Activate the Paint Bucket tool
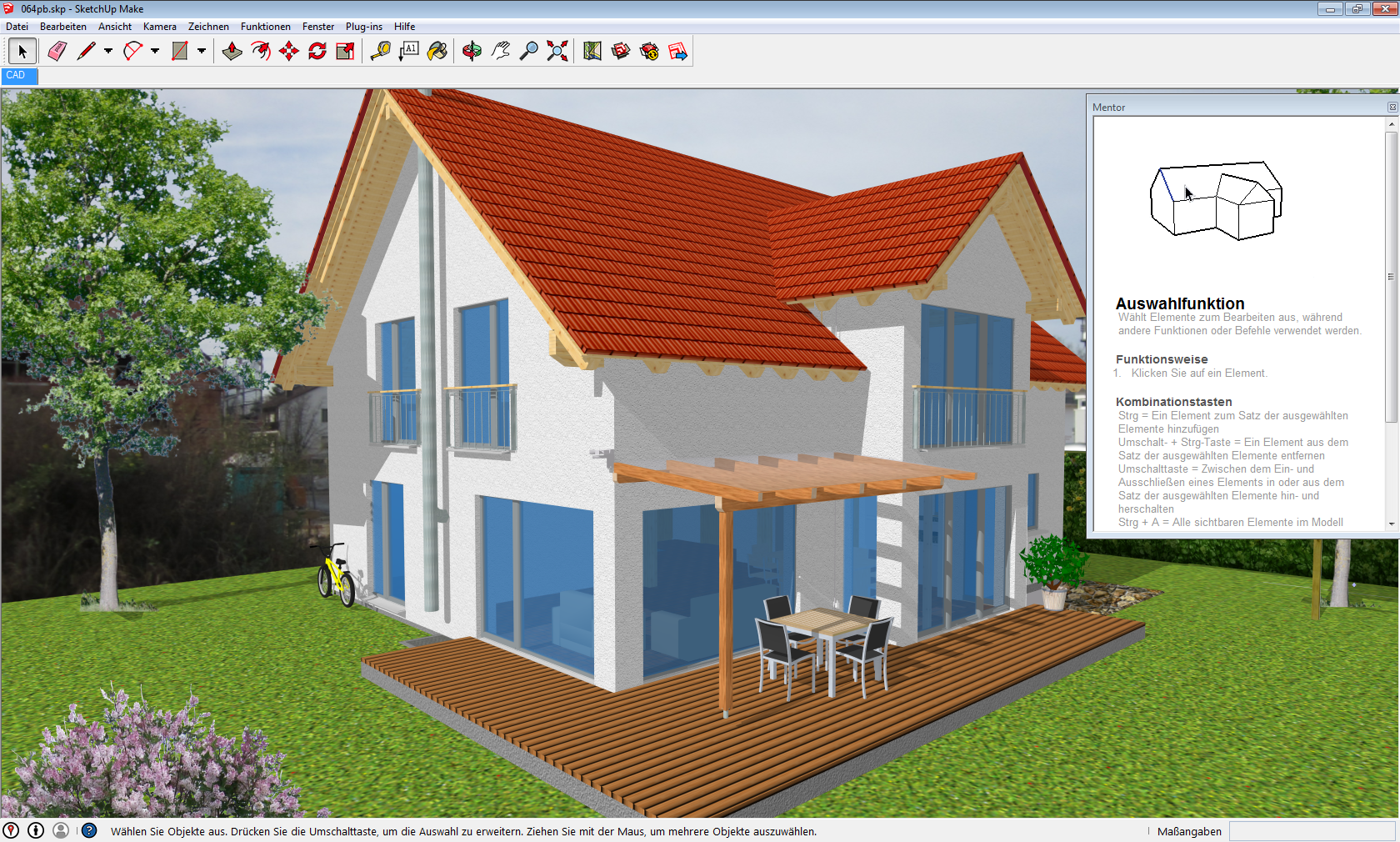The width and height of the screenshot is (1400, 842). tap(437, 52)
